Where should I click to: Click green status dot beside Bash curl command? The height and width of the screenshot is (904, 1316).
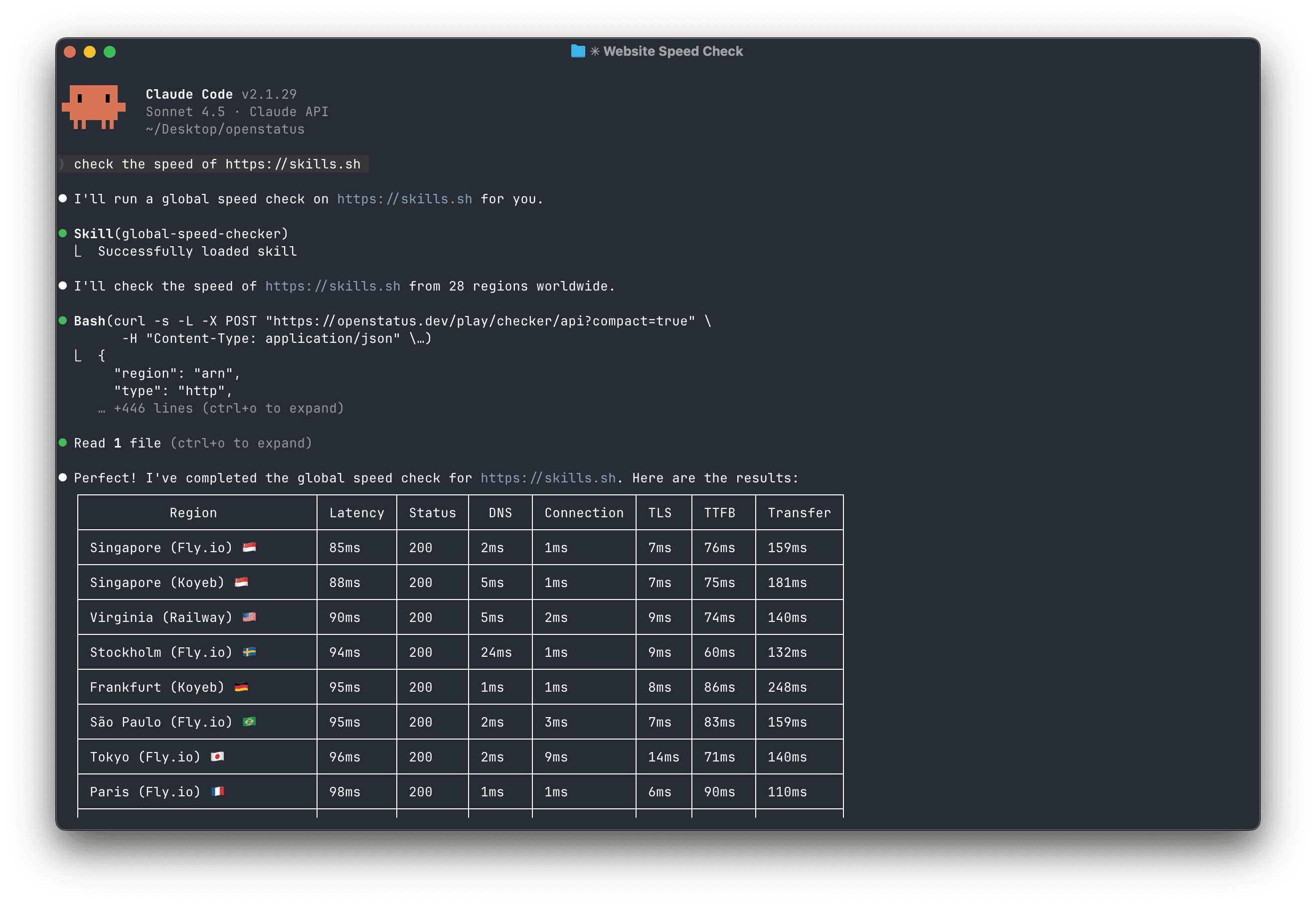[63, 320]
